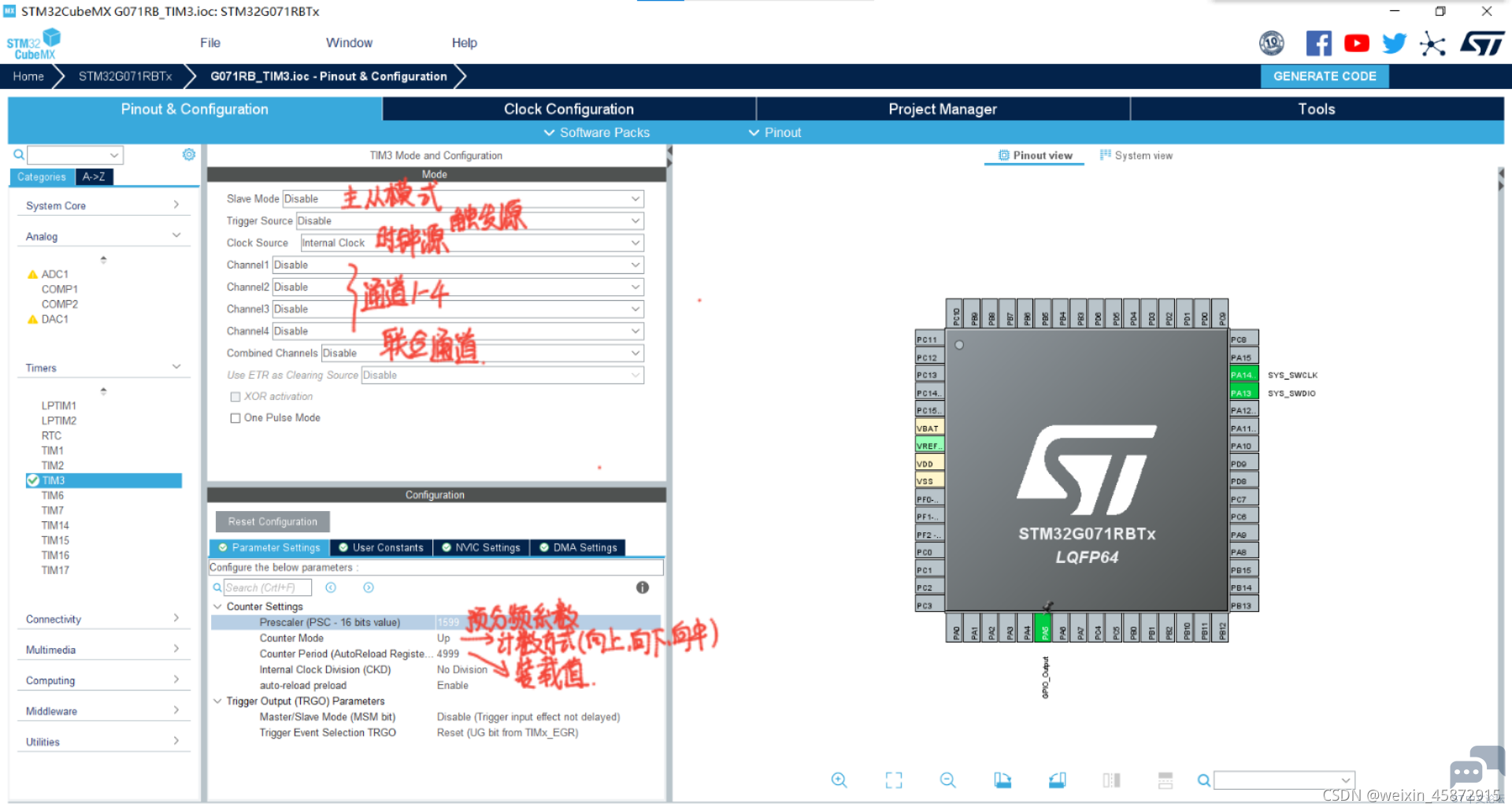Click the pin search magnifier icon
Viewport: 1512px width, 811px height.
(1203, 780)
